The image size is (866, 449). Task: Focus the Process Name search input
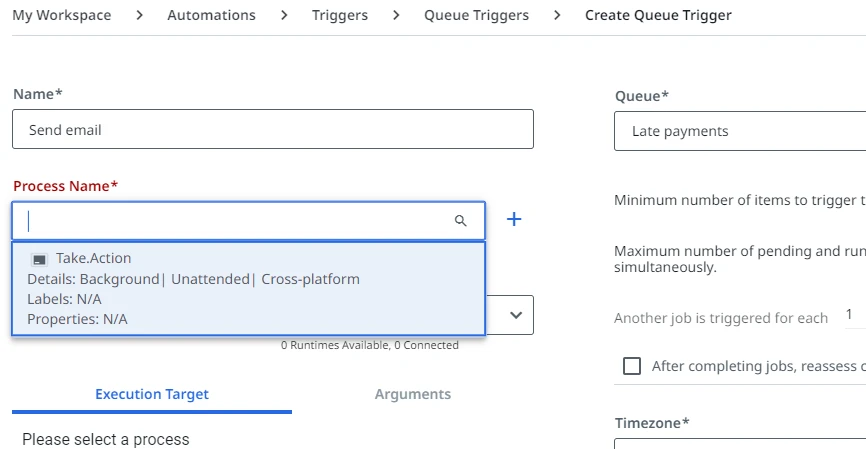click(x=237, y=221)
